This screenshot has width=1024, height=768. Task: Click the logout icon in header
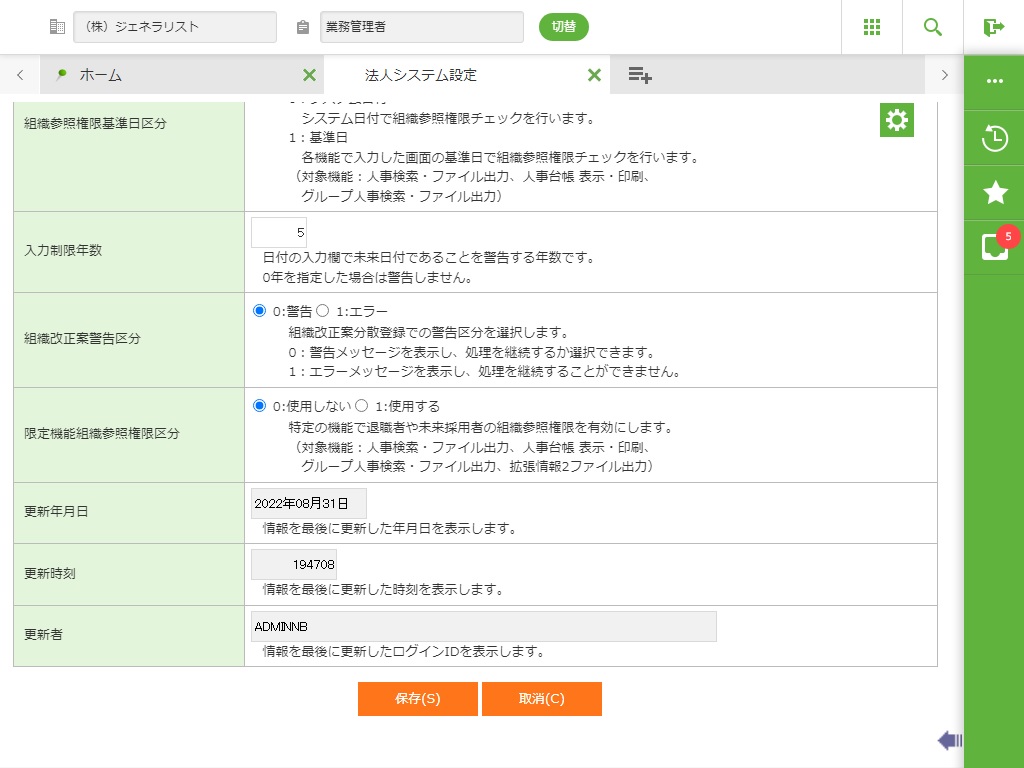click(993, 27)
